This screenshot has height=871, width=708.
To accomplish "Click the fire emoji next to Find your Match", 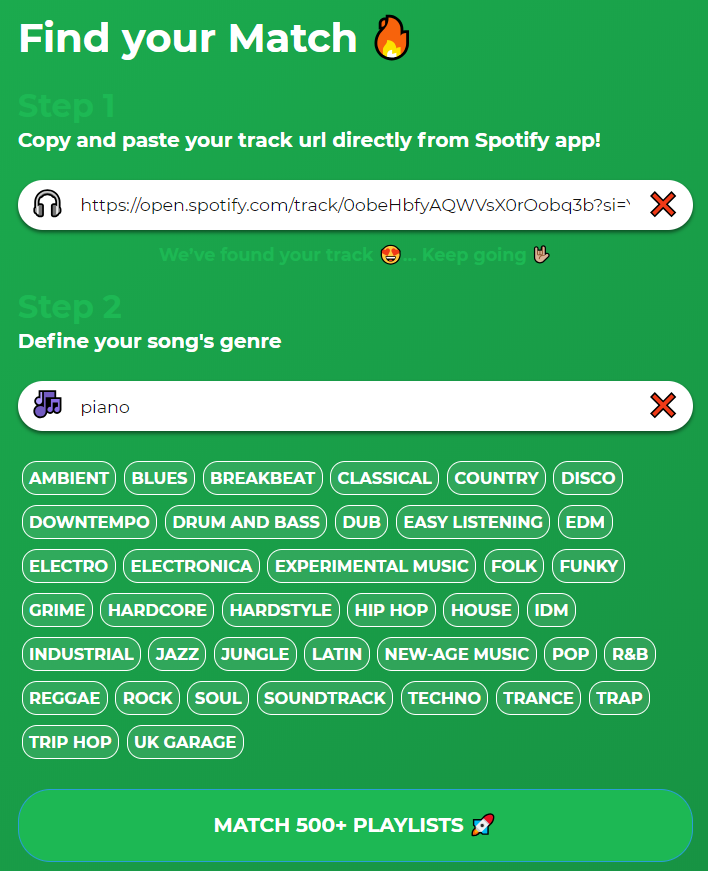I will (392, 38).
